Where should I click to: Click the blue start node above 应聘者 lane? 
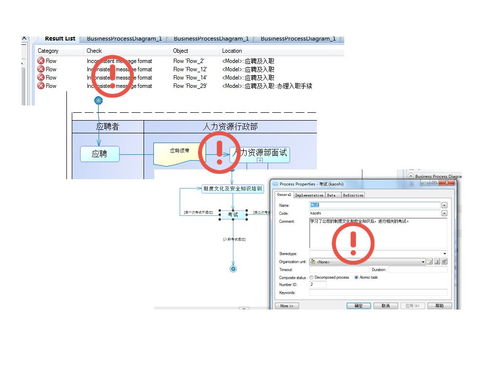(x=98, y=100)
